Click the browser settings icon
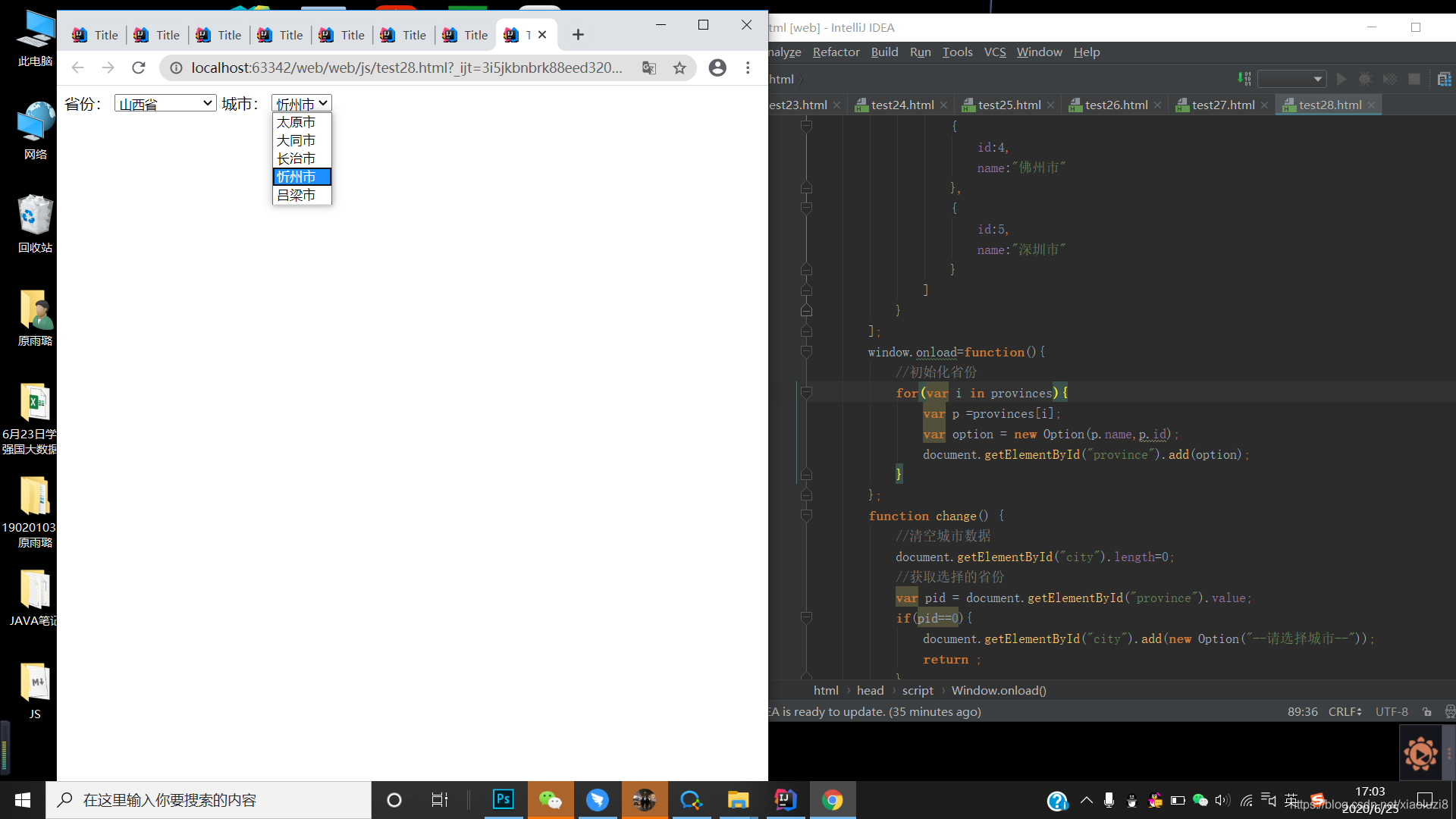This screenshot has width=1456, height=819. pos(748,68)
